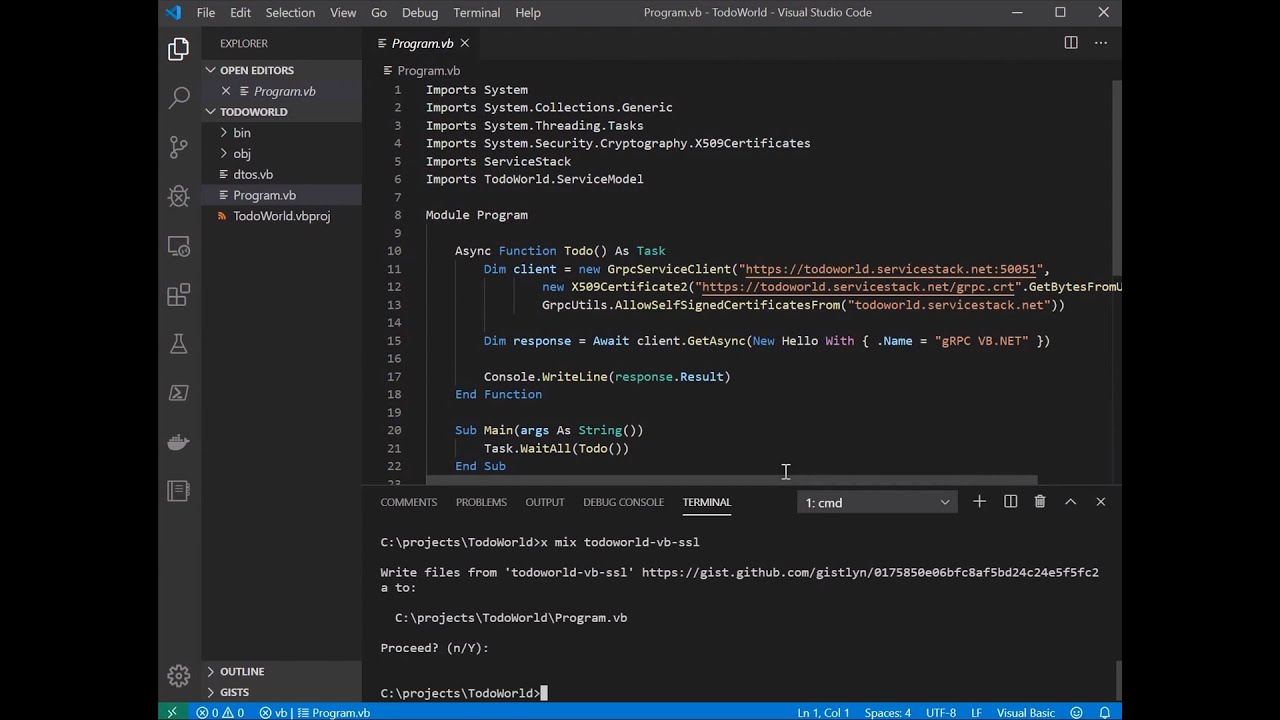This screenshot has height=720, width=1280.
Task: Expand the obj folder
Action: [281, 154]
